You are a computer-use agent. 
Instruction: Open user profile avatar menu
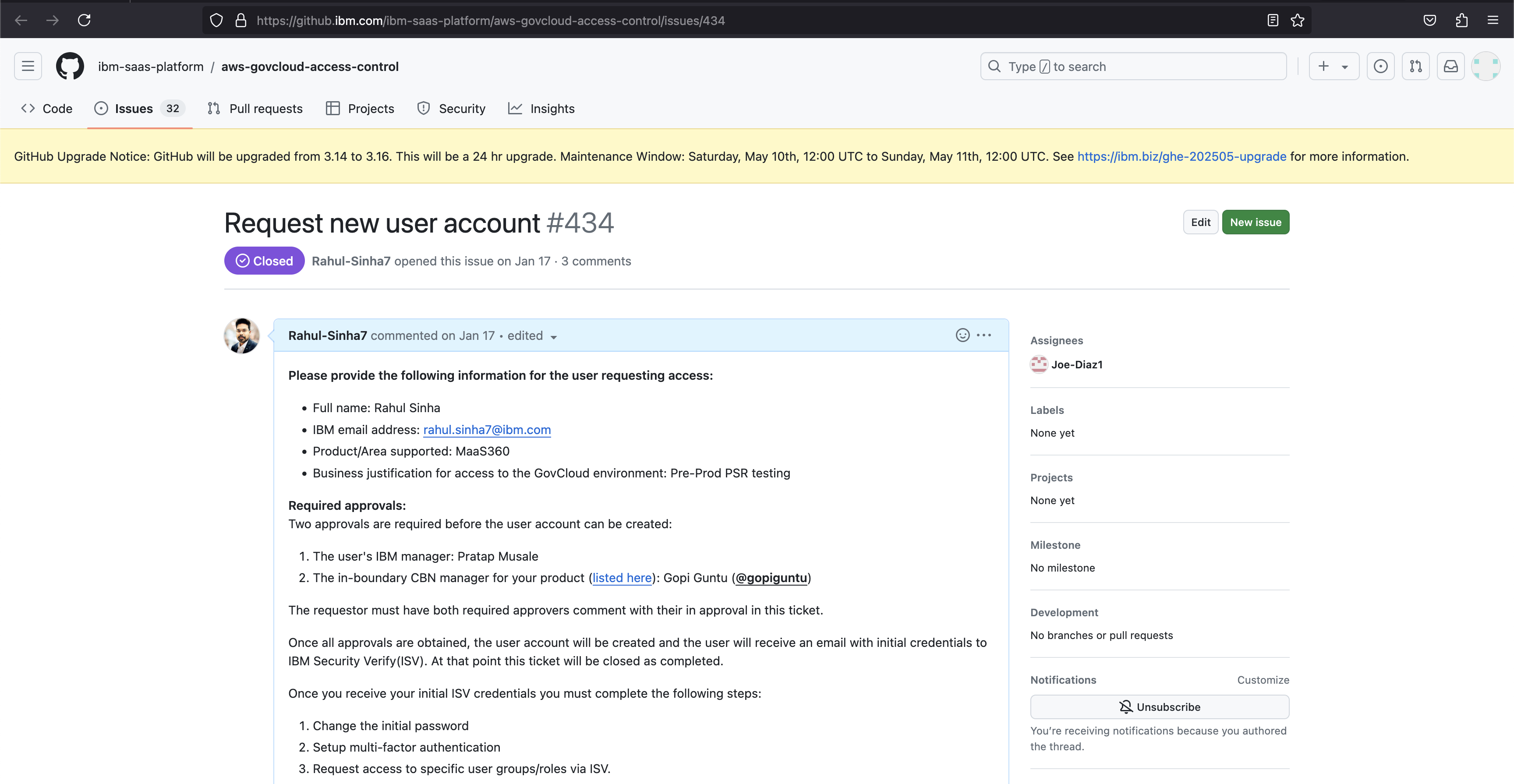pos(1486,67)
